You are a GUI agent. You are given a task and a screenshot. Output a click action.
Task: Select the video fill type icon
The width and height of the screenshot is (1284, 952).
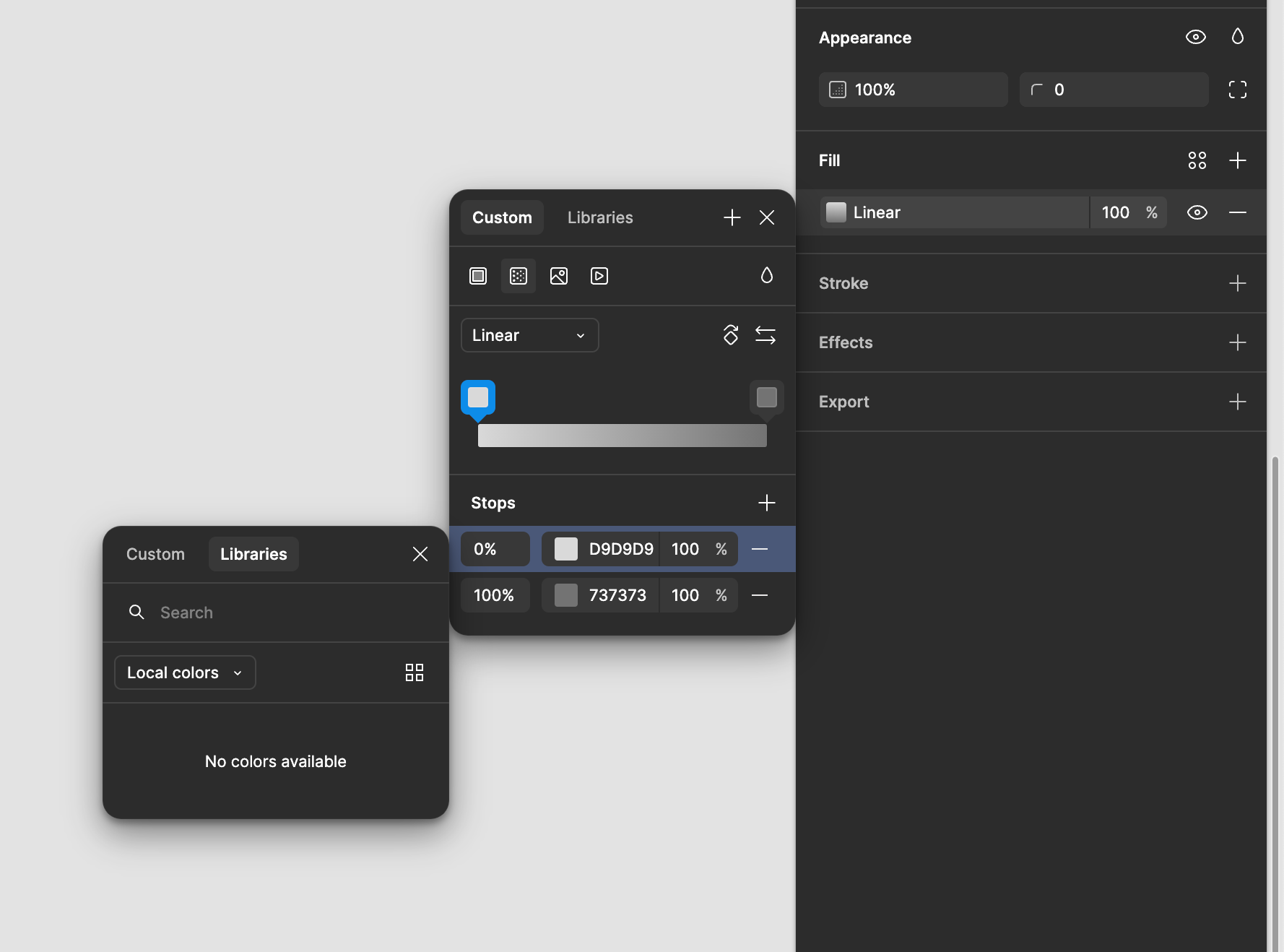click(599, 276)
